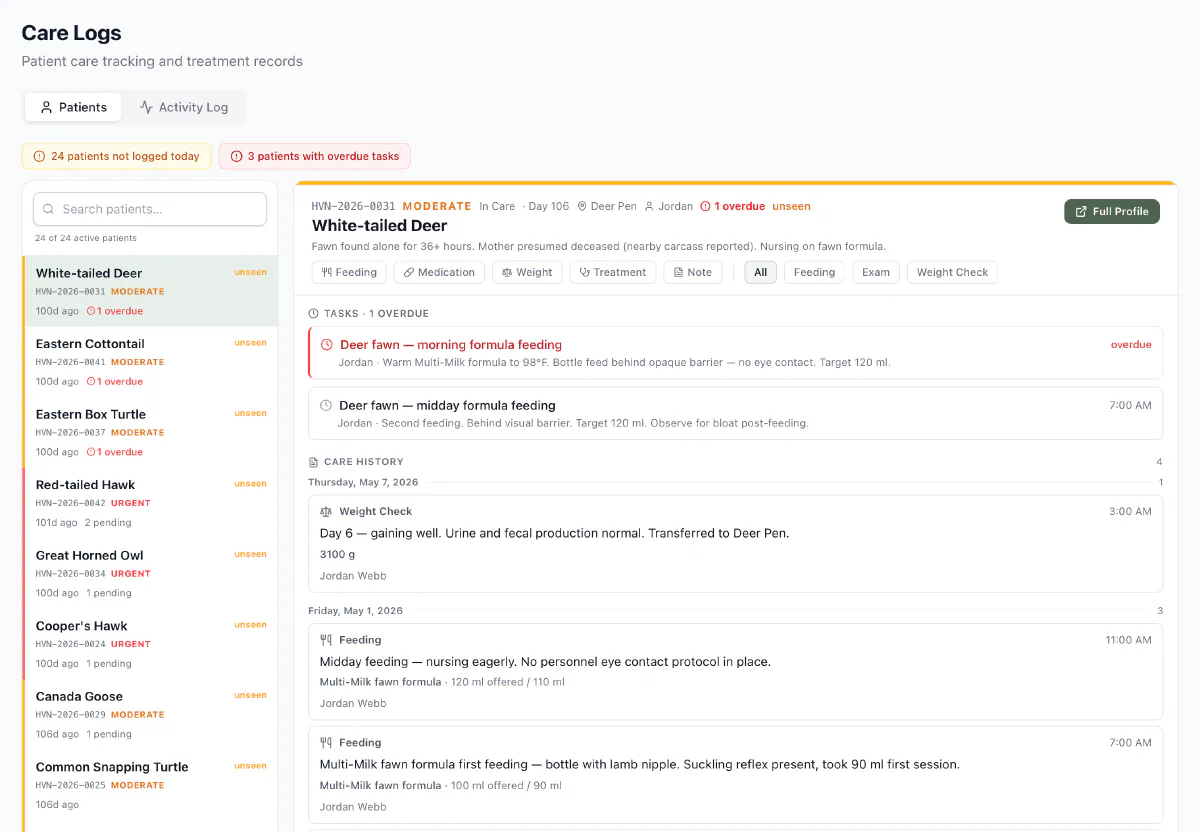Click '2 pending' under Red-tailed Hawk
Image resolution: width=1200 pixels, height=832 pixels.
(108, 522)
